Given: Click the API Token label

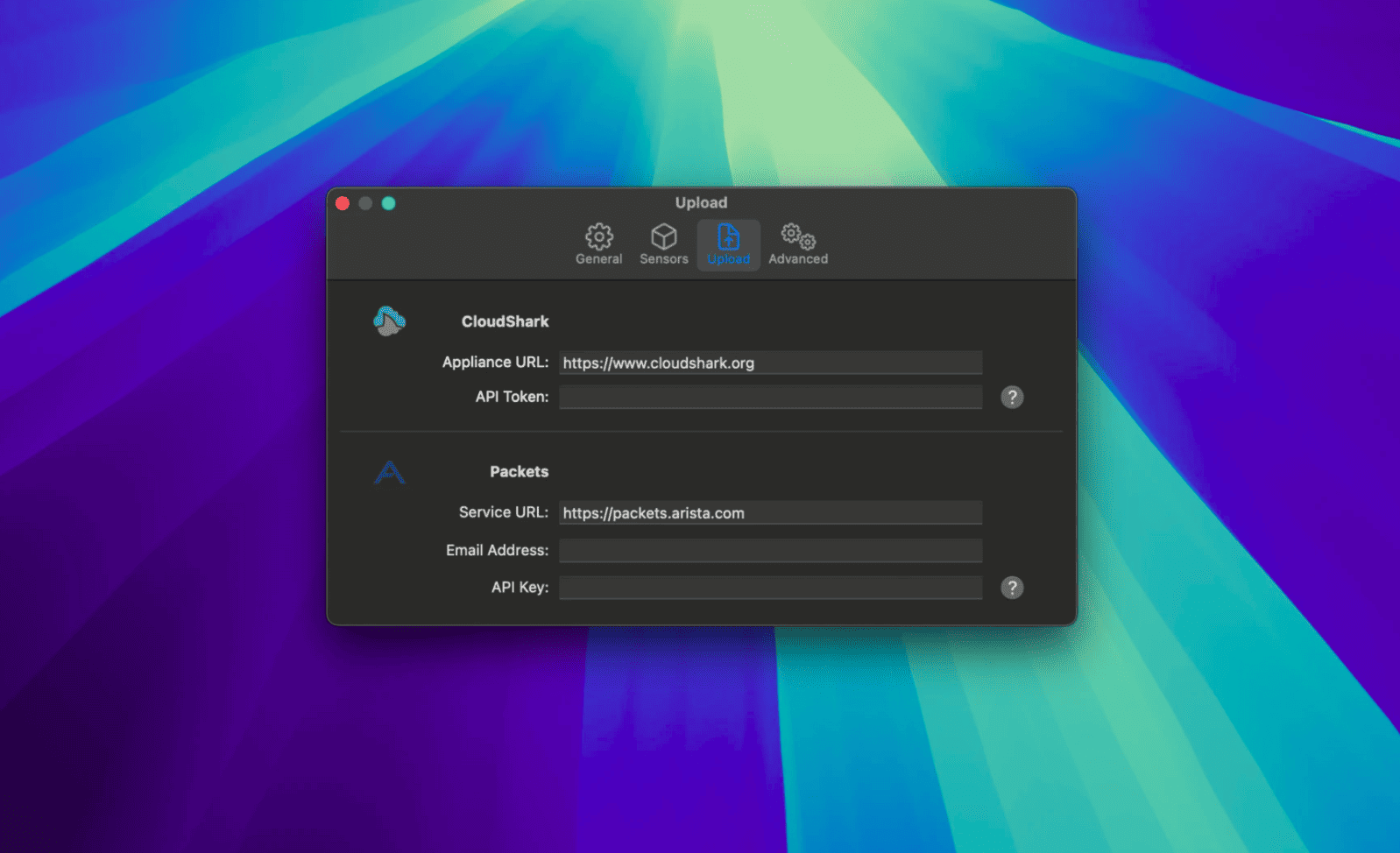Looking at the screenshot, I should tap(512, 397).
